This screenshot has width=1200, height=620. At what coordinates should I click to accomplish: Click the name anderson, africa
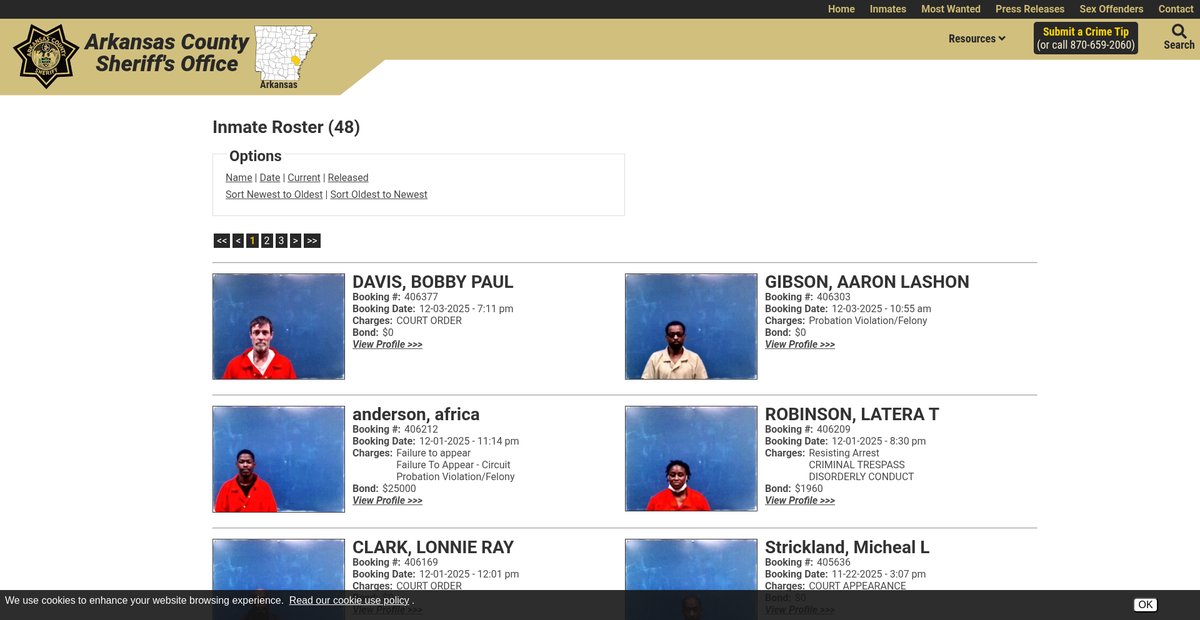[416, 414]
